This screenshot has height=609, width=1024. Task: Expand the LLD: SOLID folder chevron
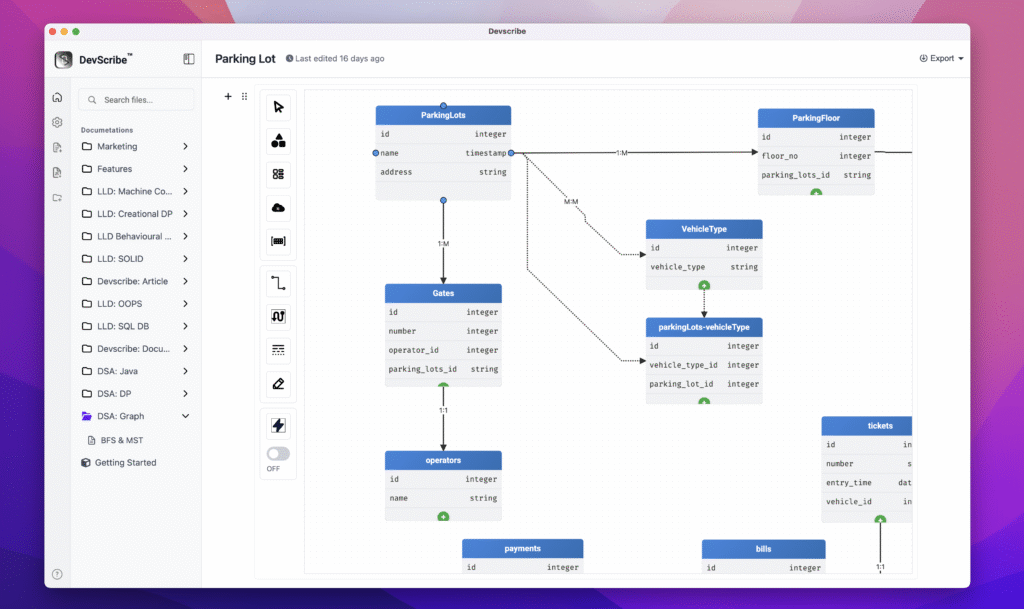pos(186,259)
